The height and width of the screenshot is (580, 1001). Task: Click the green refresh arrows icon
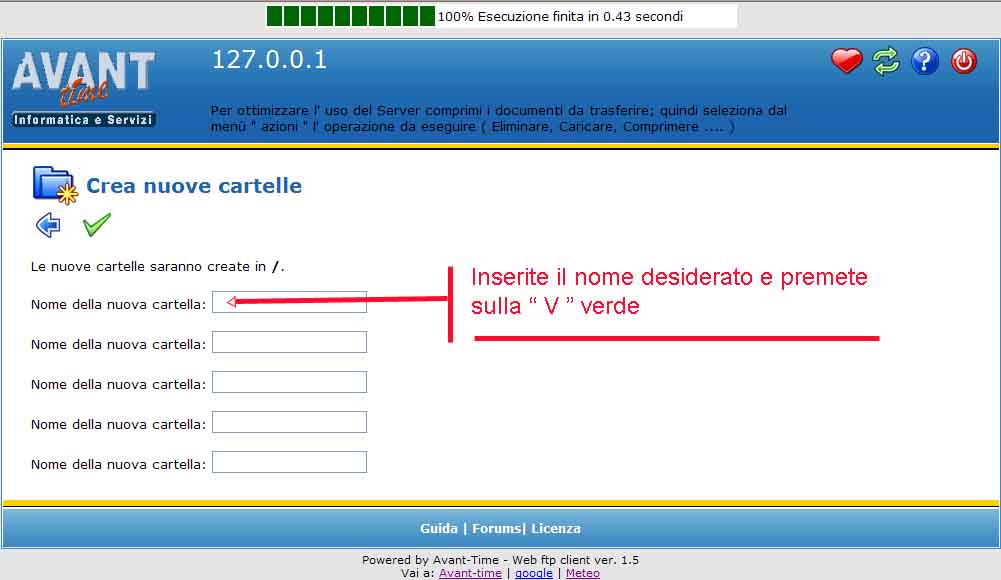tap(886, 62)
